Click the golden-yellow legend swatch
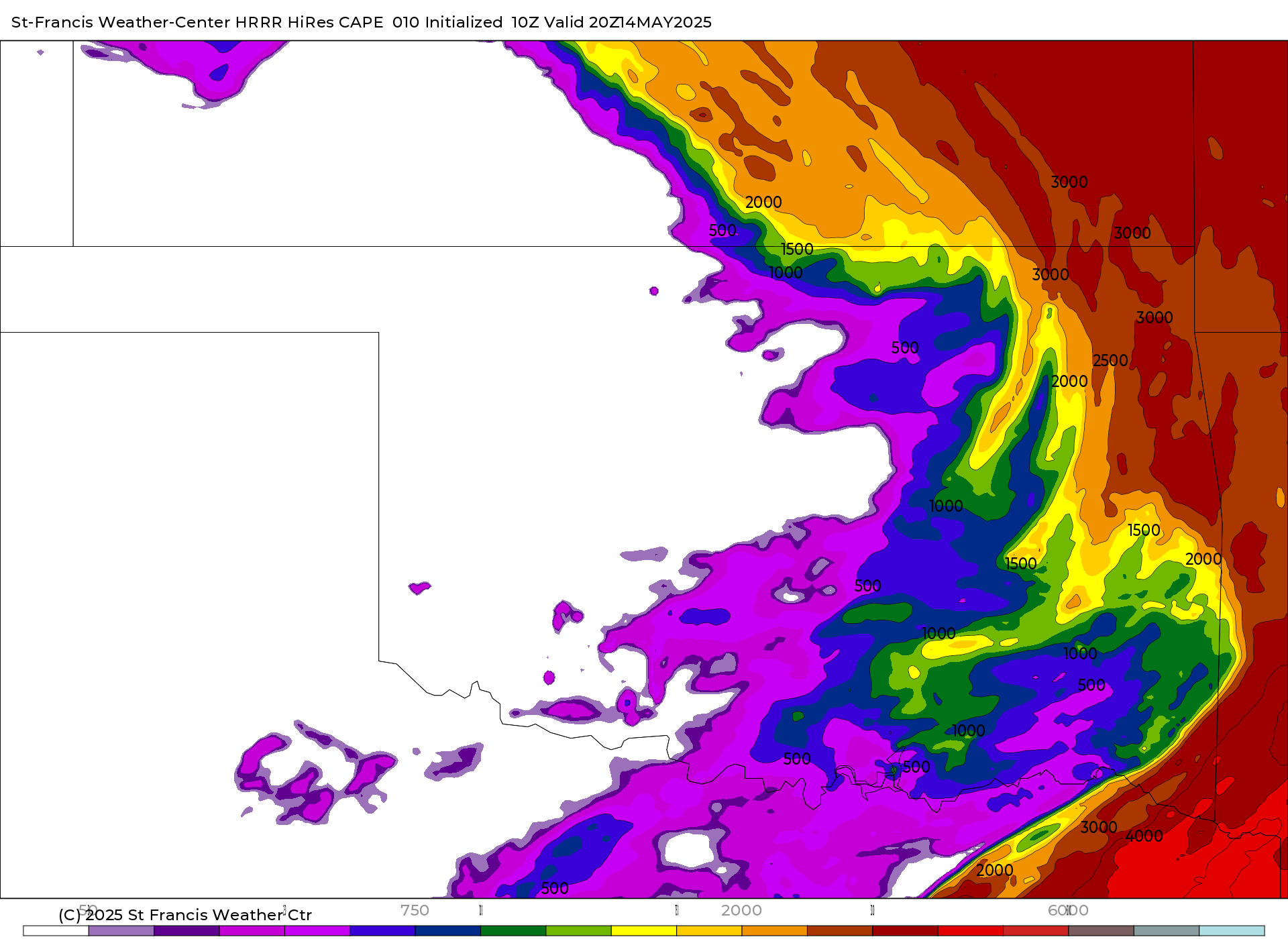 [x=709, y=931]
